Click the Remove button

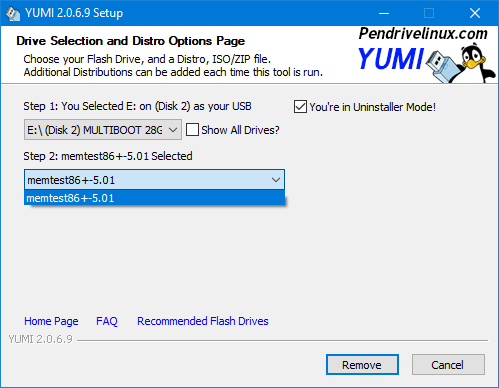362,365
